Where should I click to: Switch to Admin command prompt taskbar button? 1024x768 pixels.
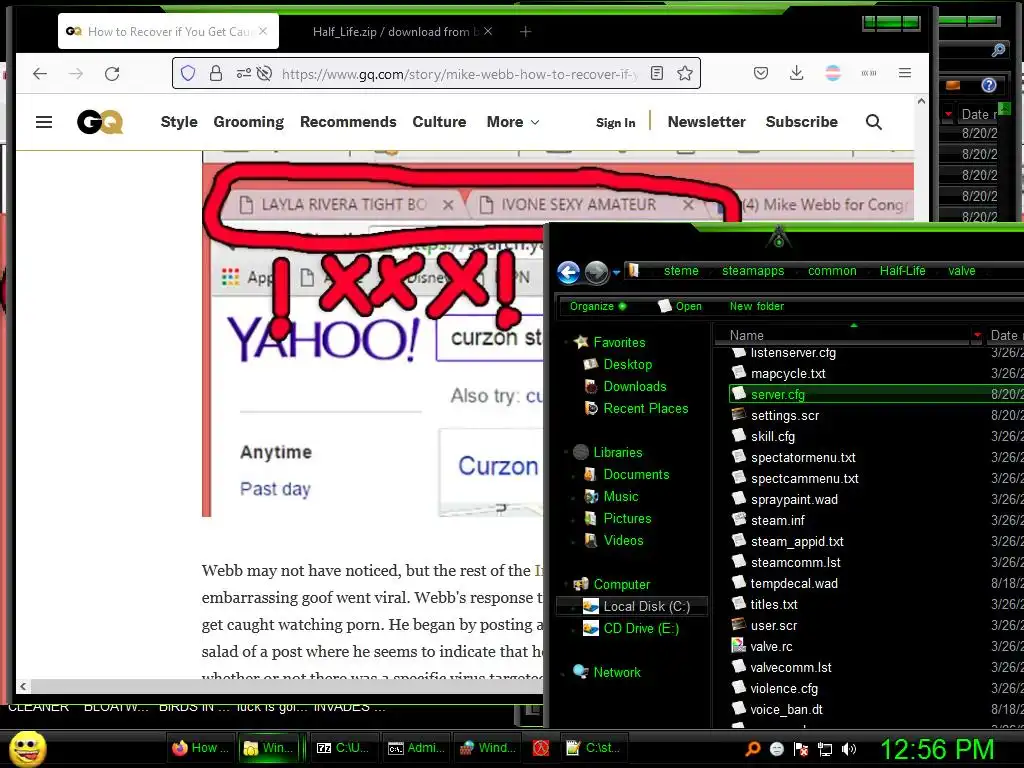pyautogui.click(x=416, y=748)
